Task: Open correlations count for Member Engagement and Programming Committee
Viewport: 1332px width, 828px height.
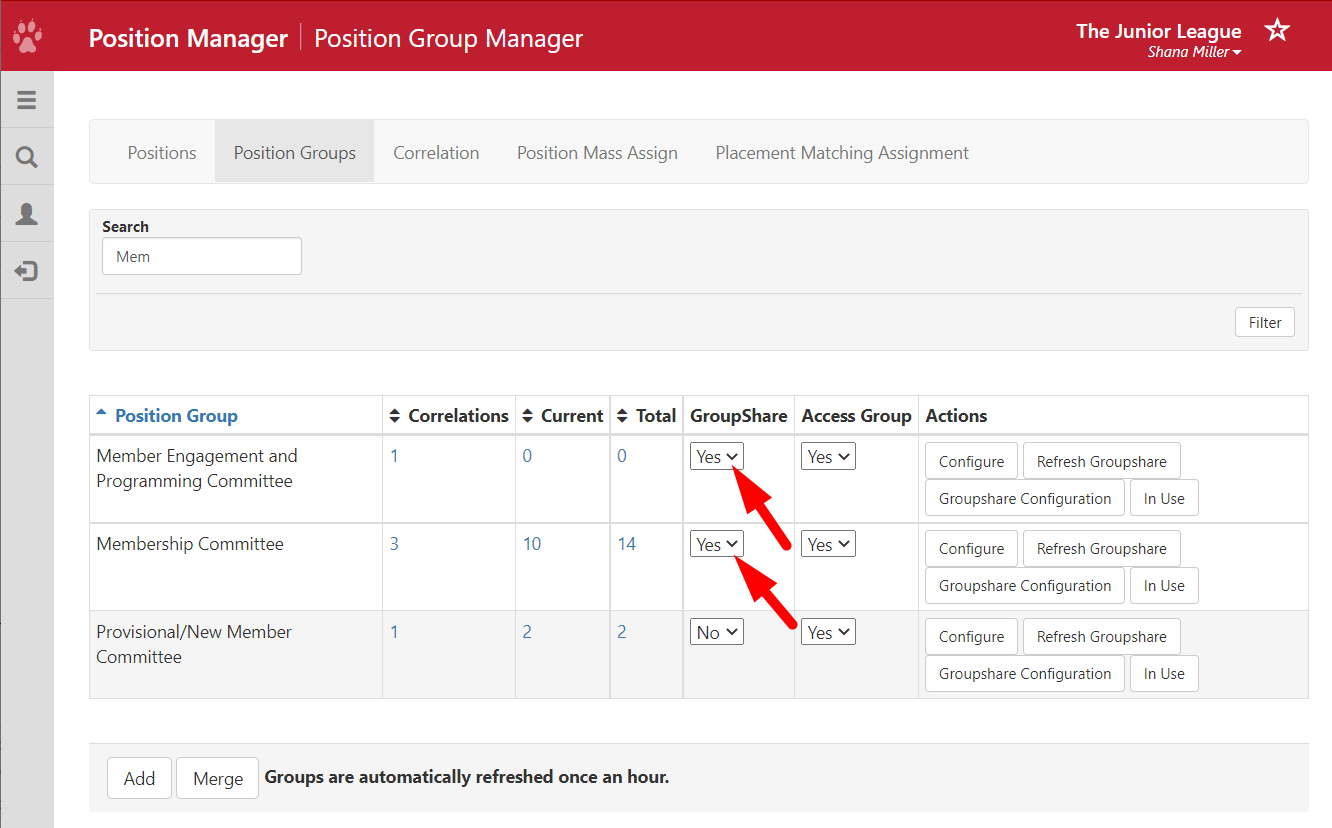Action: [x=394, y=456]
